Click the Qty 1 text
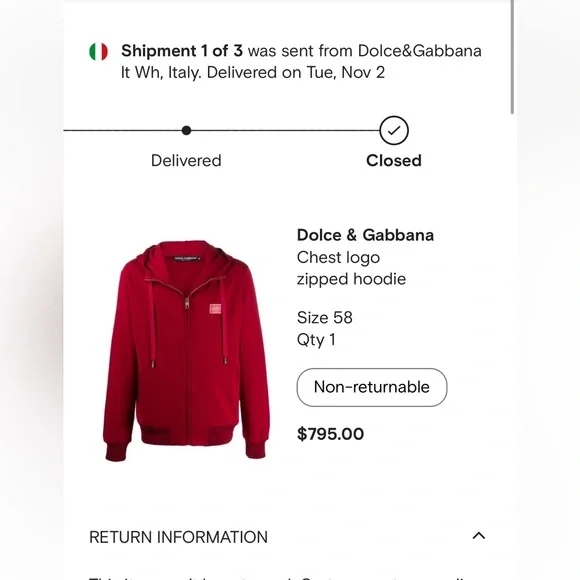 click(316, 340)
